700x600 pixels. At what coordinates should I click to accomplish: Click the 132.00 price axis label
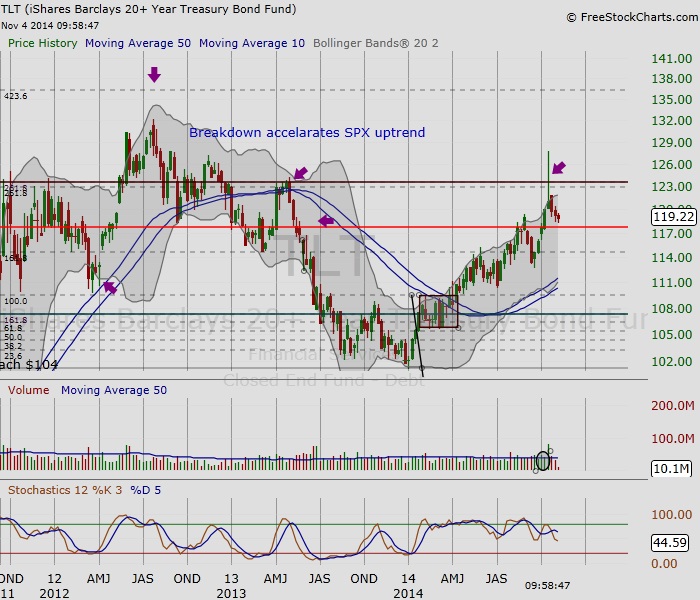pos(672,121)
